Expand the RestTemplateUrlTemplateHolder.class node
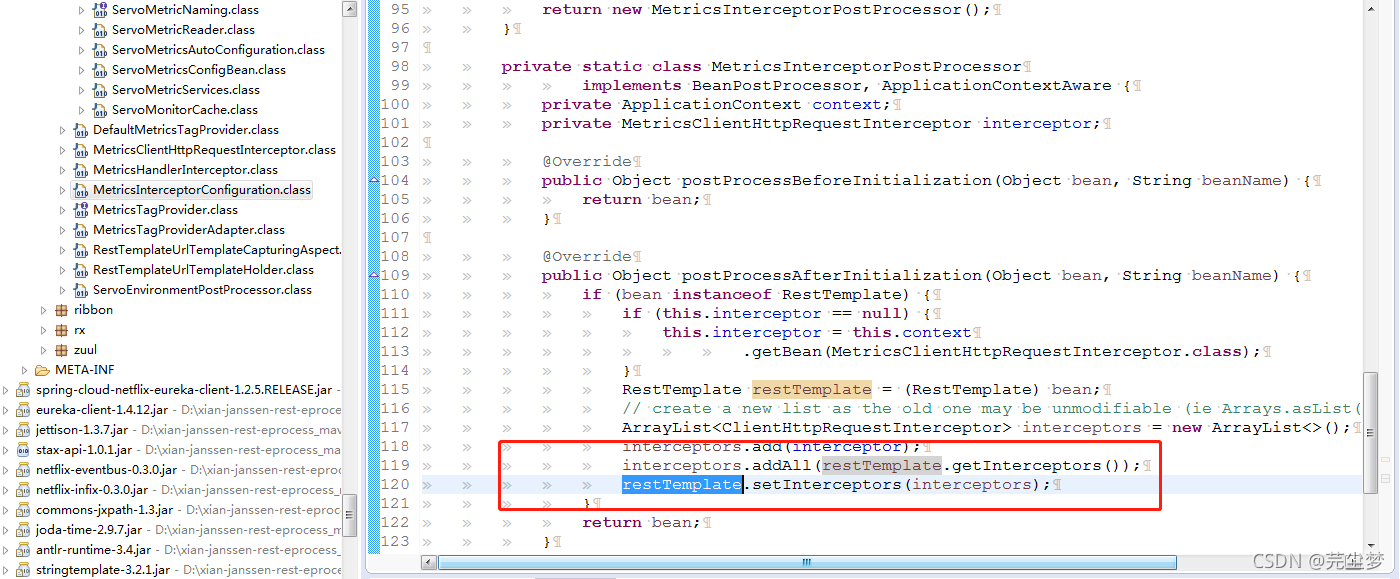Screen dimensions: 1400x579 point(63,270)
